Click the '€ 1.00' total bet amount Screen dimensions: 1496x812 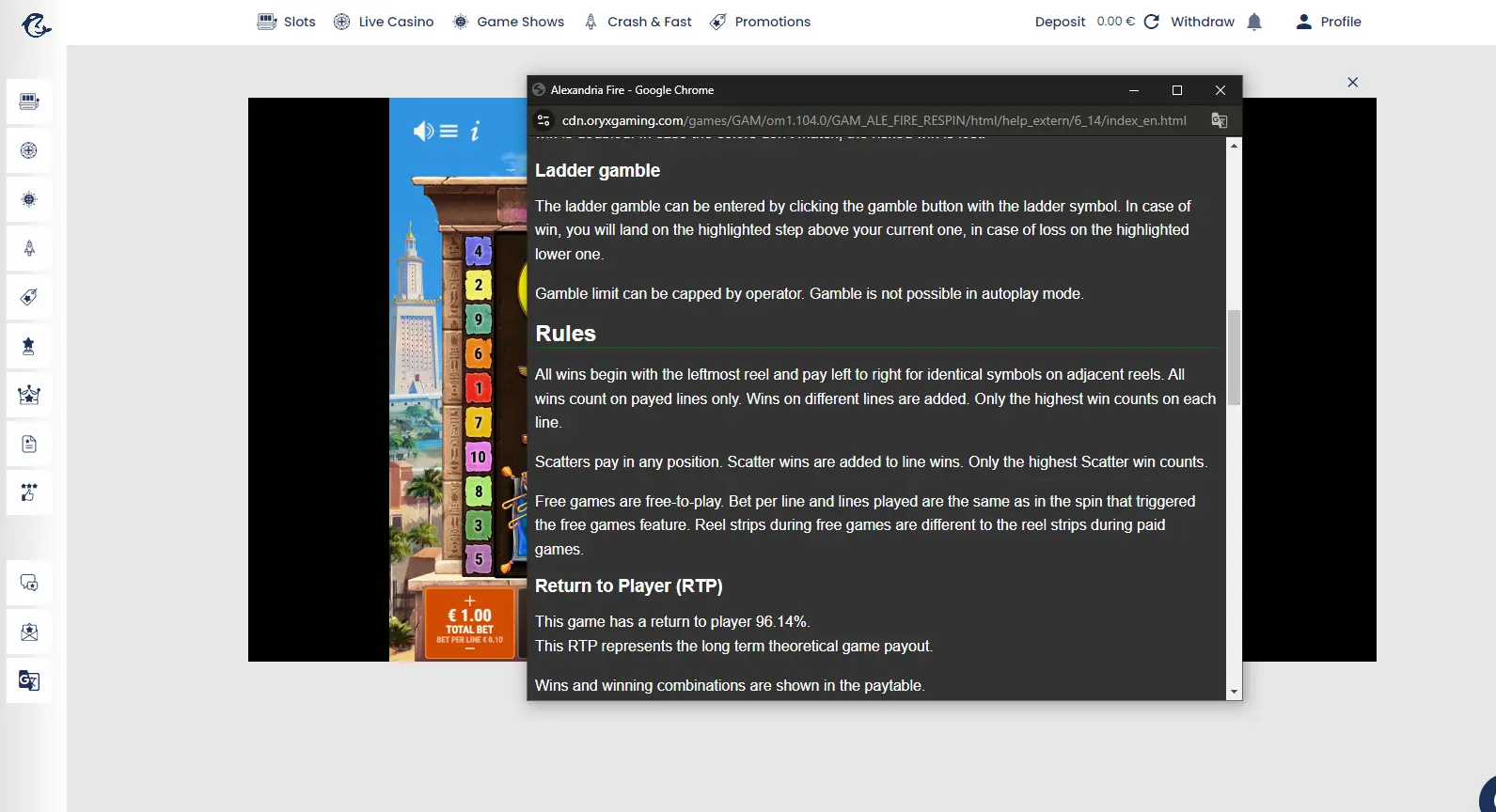click(x=470, y=616)
